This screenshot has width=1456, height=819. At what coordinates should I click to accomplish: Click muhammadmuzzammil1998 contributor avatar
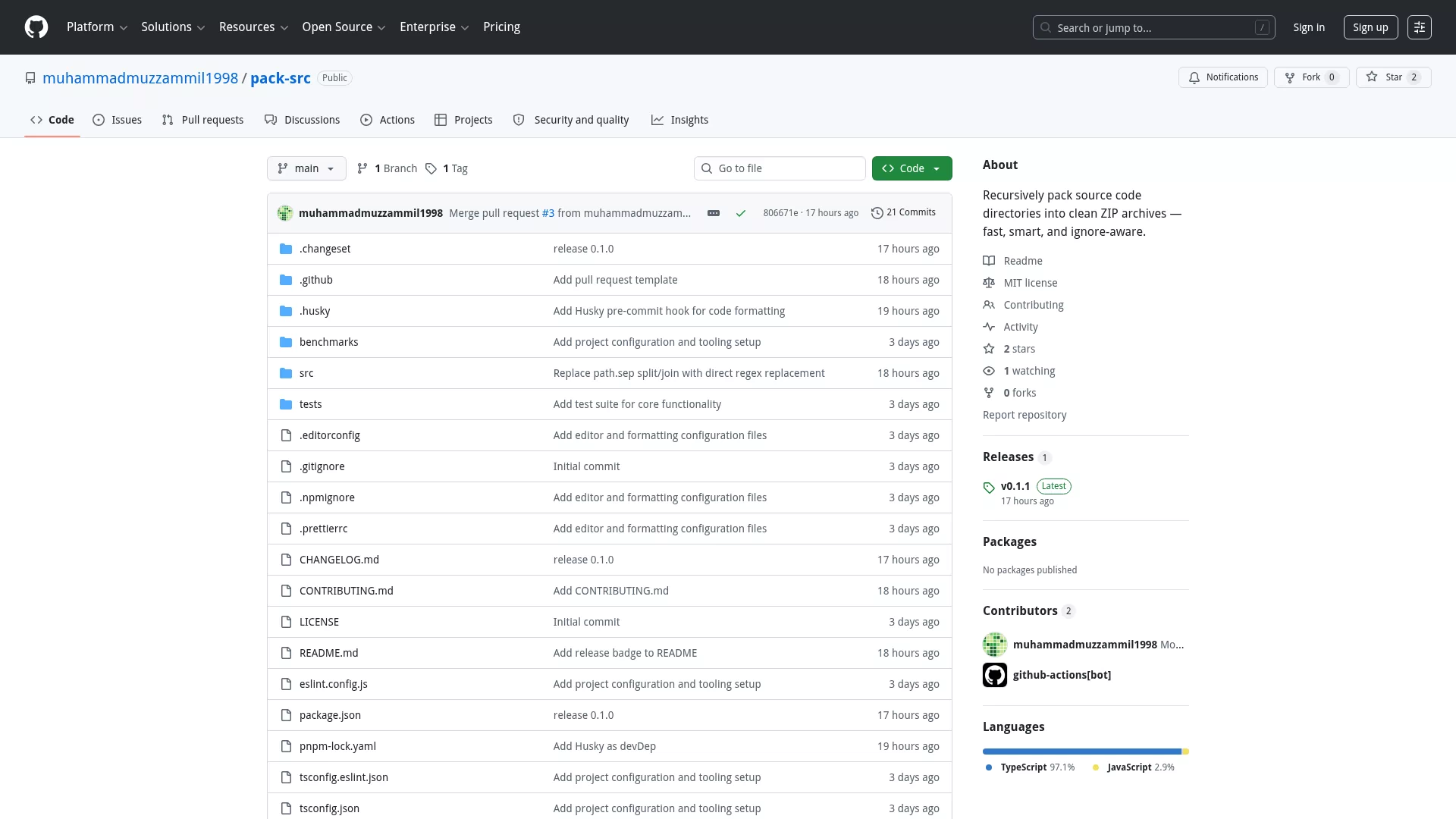coord(995,645)
